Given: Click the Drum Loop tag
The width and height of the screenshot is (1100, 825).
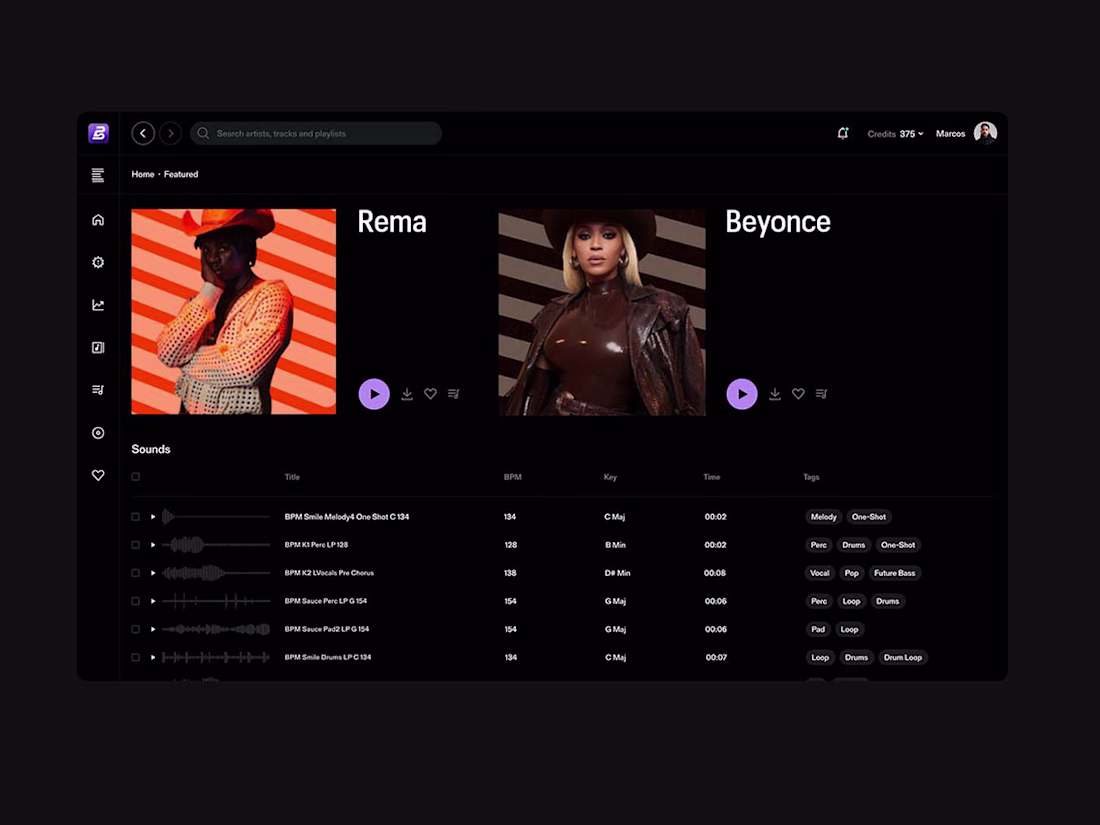Looking at the screenshot, I should pos(903,657).
